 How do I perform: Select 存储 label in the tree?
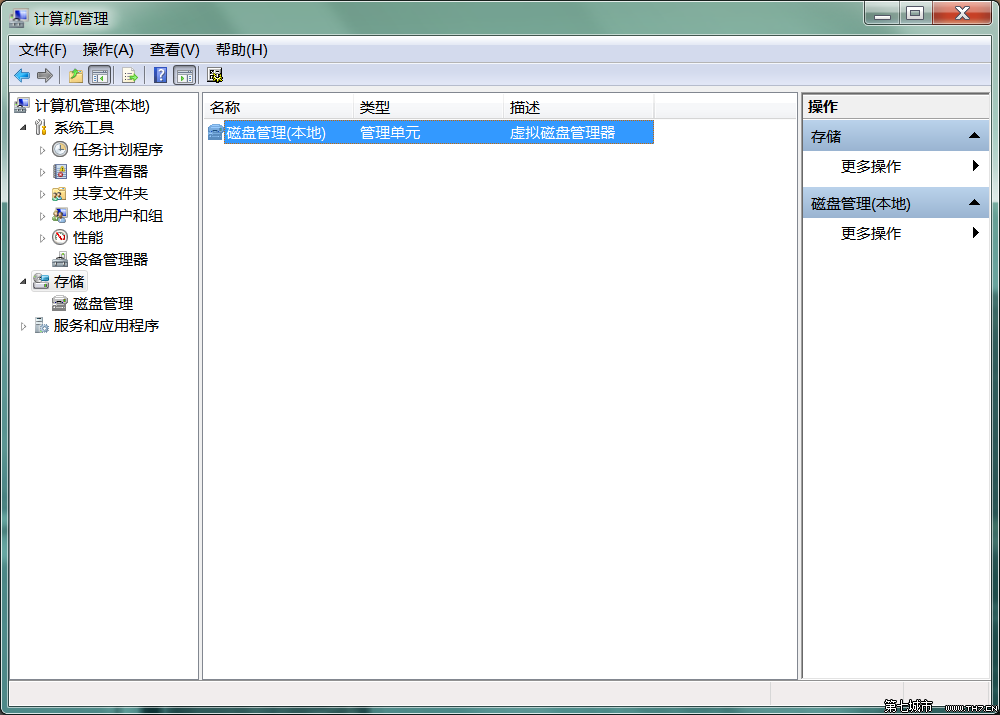coord(69,281)
